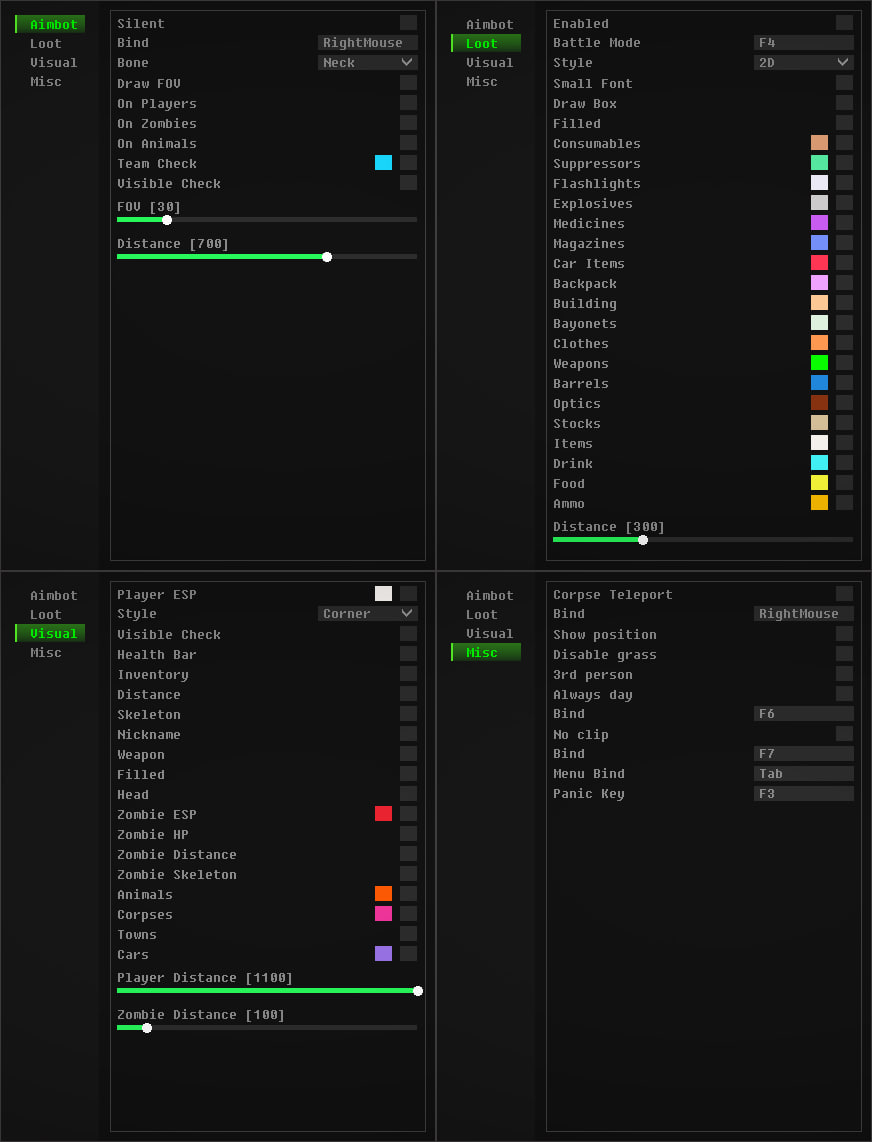
Task: Click the FOV slider handle
Action: coord(167,220)
